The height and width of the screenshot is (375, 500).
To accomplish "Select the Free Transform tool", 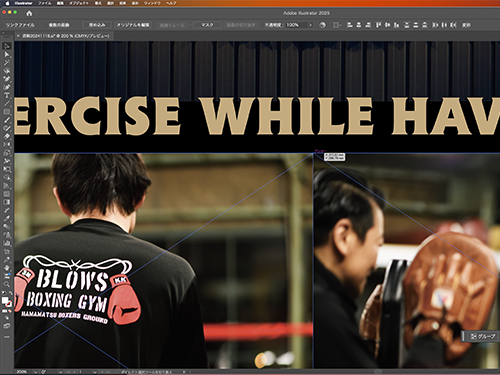I will coord(7,169).
